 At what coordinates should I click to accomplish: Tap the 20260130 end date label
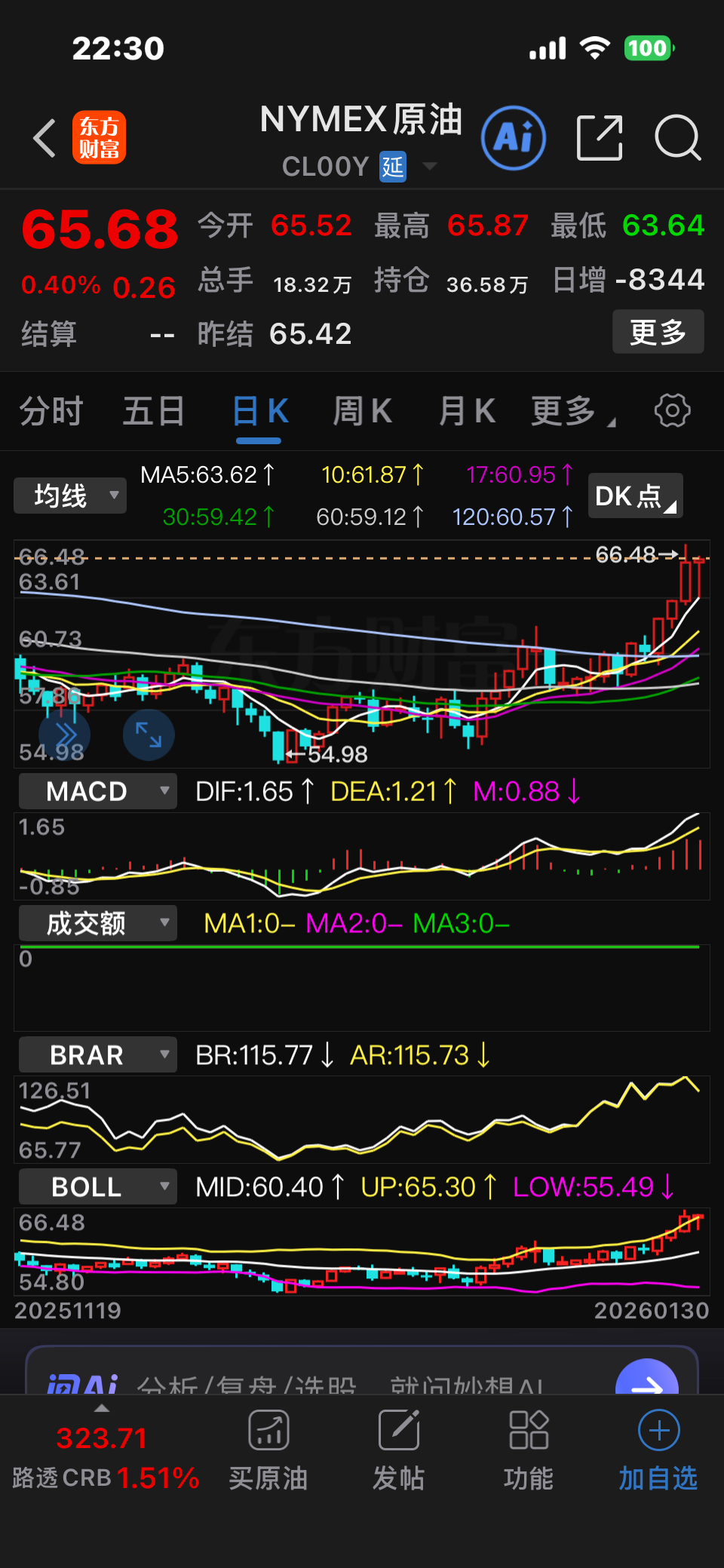652,1310
